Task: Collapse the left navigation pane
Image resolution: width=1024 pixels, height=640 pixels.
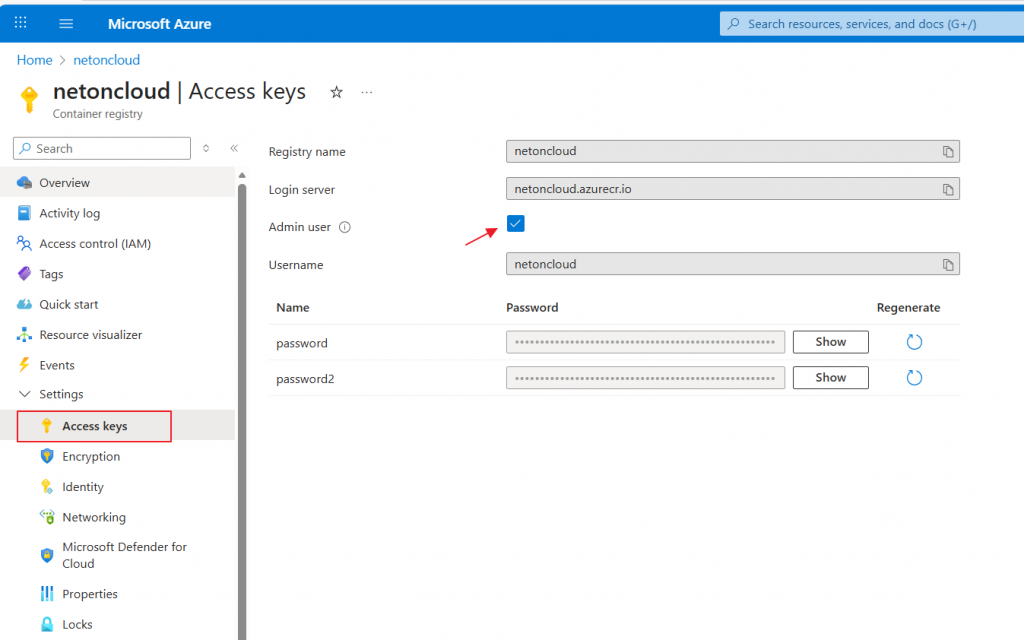Action: (x=234, y=148)
